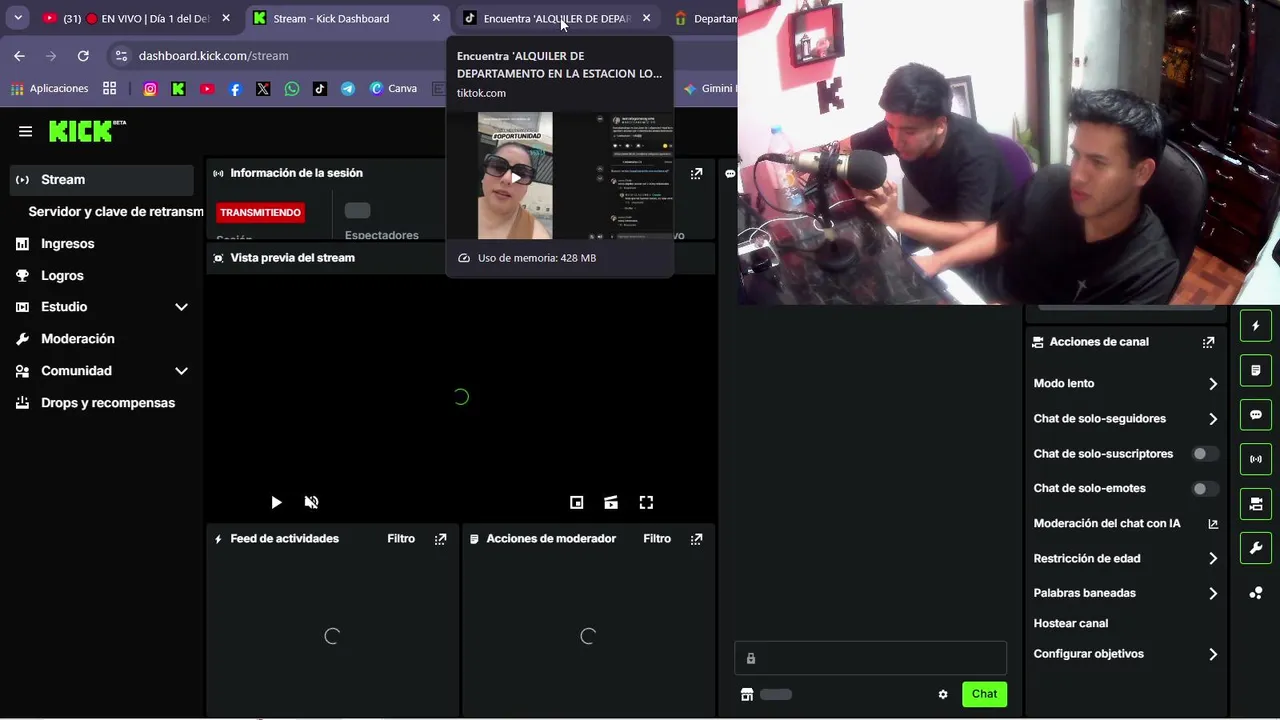Pop out Acciones de moderador panel
1280x720 pixels.
point(696,539)
